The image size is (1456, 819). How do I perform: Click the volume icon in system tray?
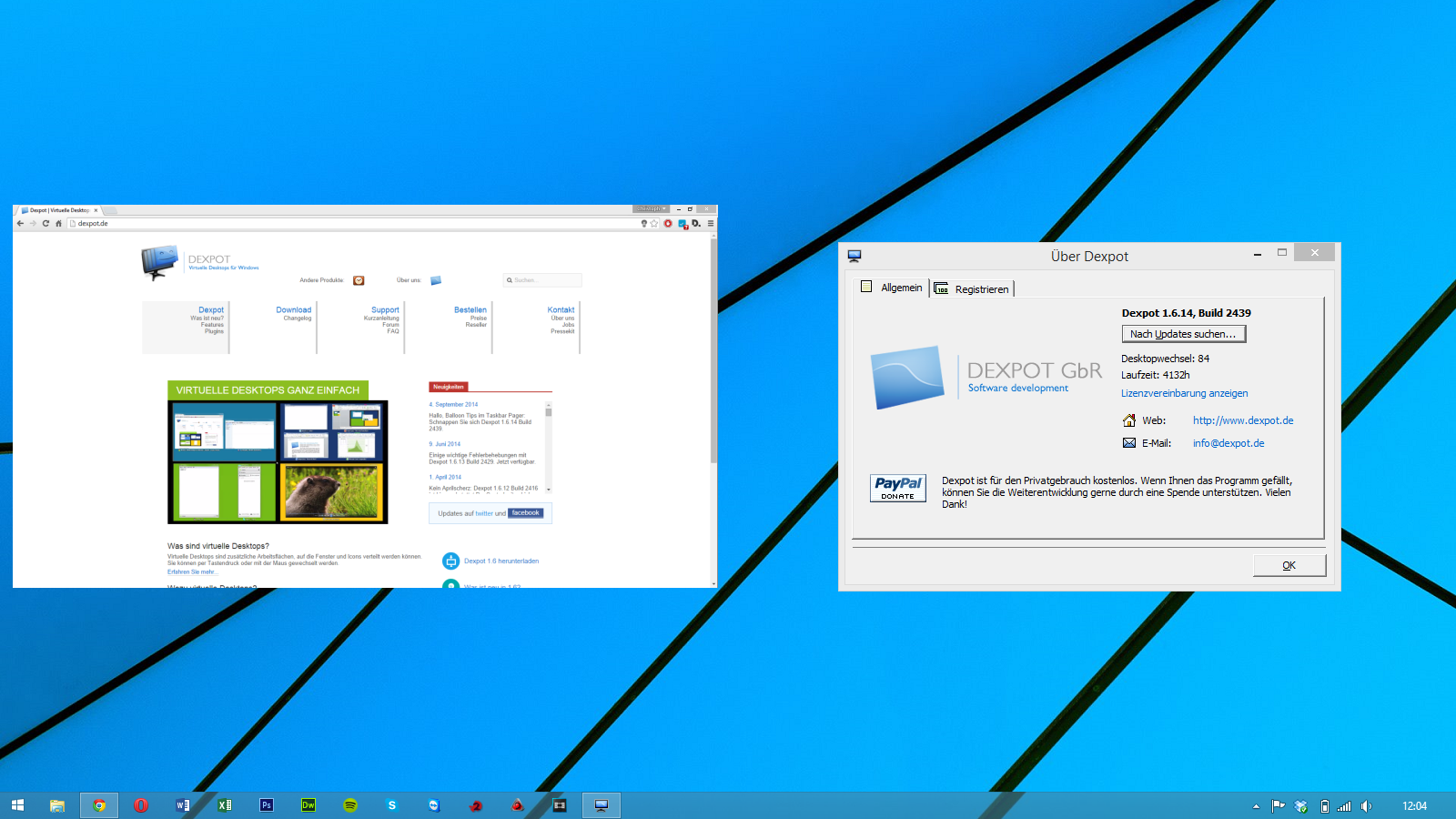point(1366,806)
